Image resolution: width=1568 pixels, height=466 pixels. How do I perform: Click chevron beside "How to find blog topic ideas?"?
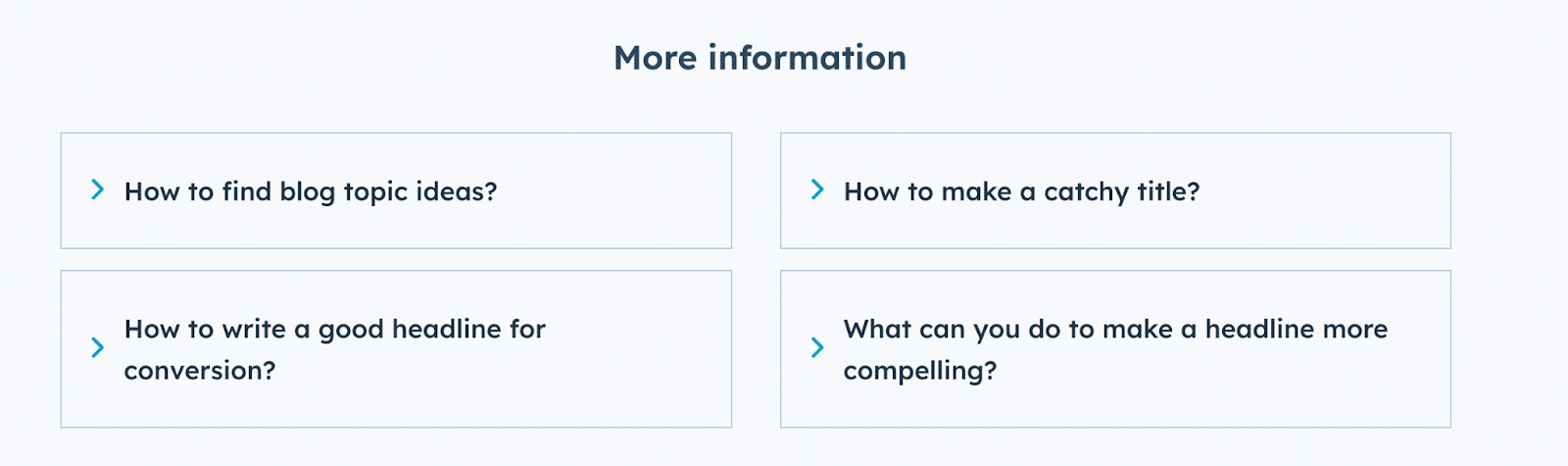[97, 189]
